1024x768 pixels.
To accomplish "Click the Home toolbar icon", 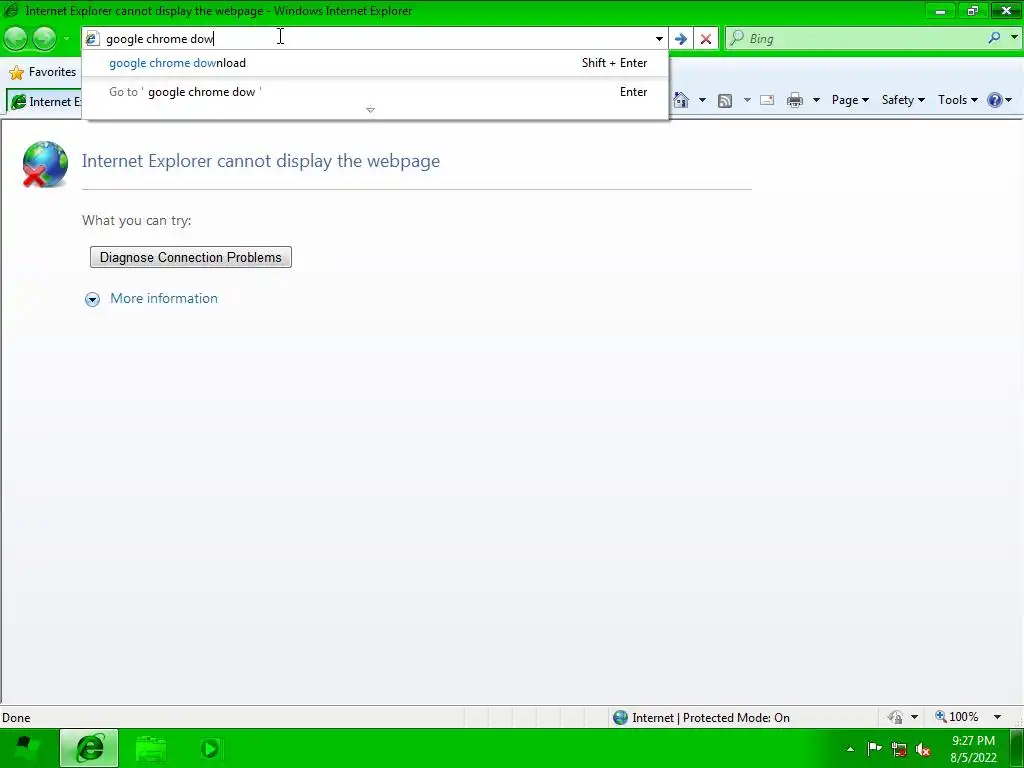I will coord(680,100).
